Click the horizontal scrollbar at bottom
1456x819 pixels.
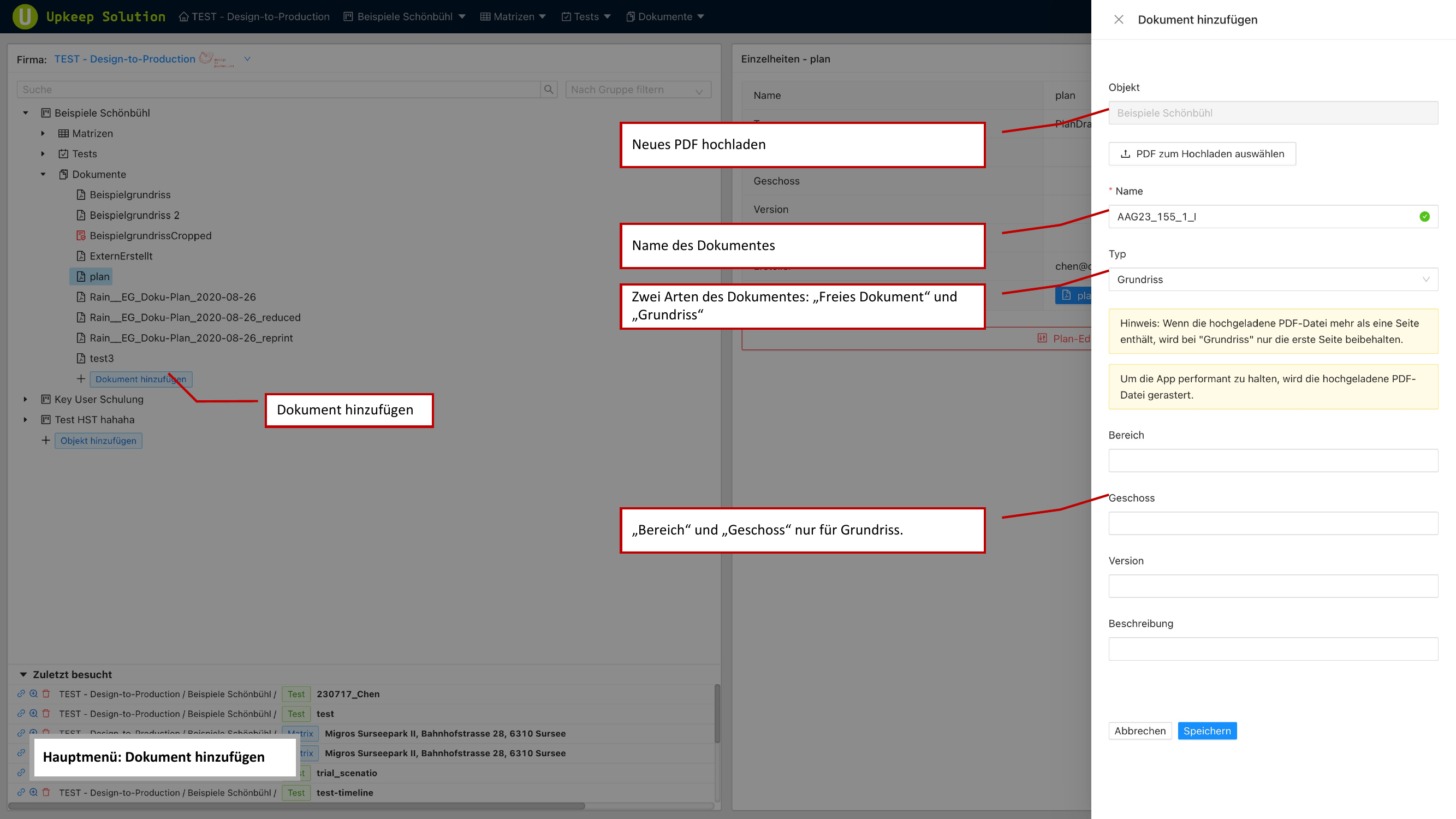click(297, 806)
